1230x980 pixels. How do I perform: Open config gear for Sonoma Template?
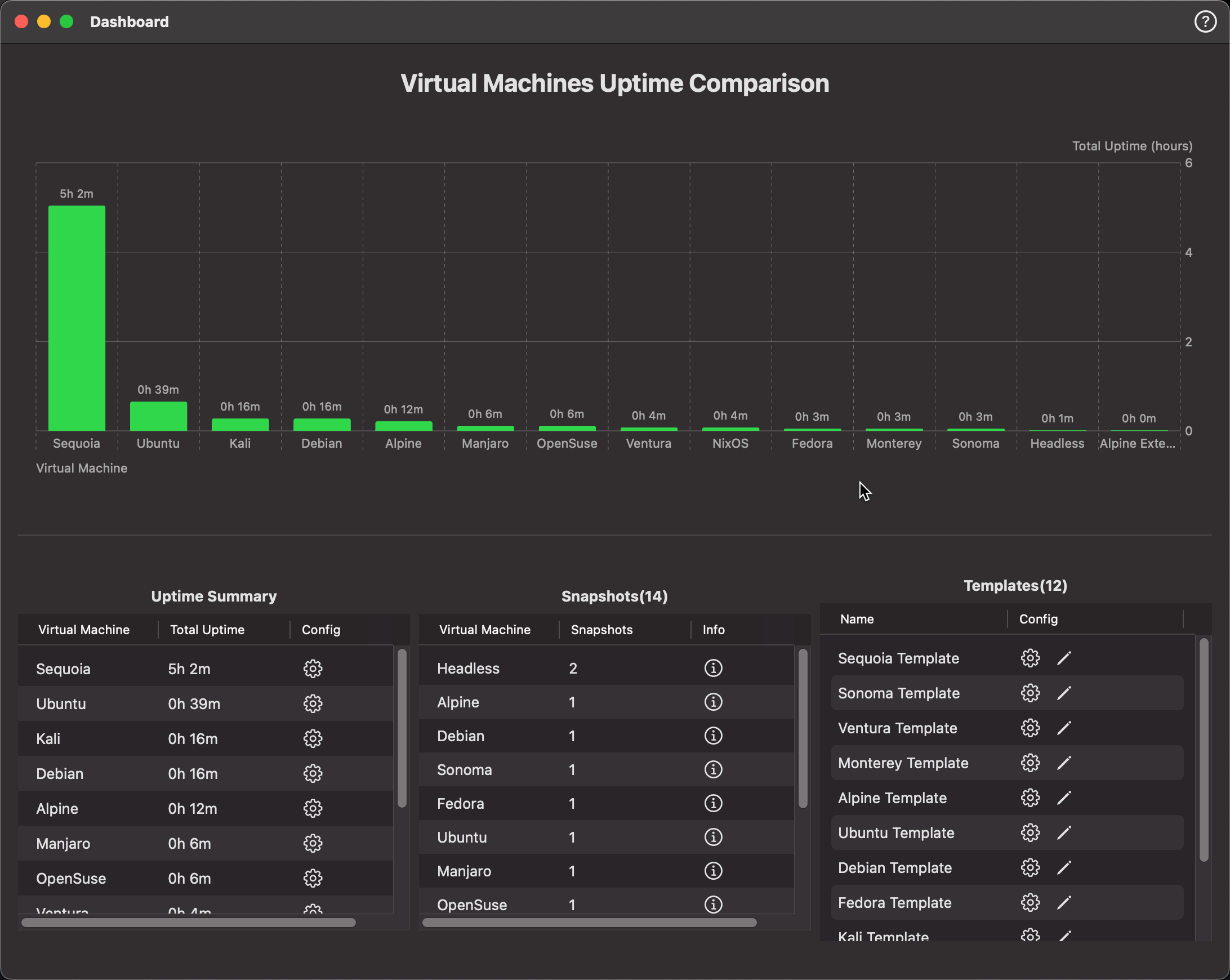click(x=1030, y=693)
